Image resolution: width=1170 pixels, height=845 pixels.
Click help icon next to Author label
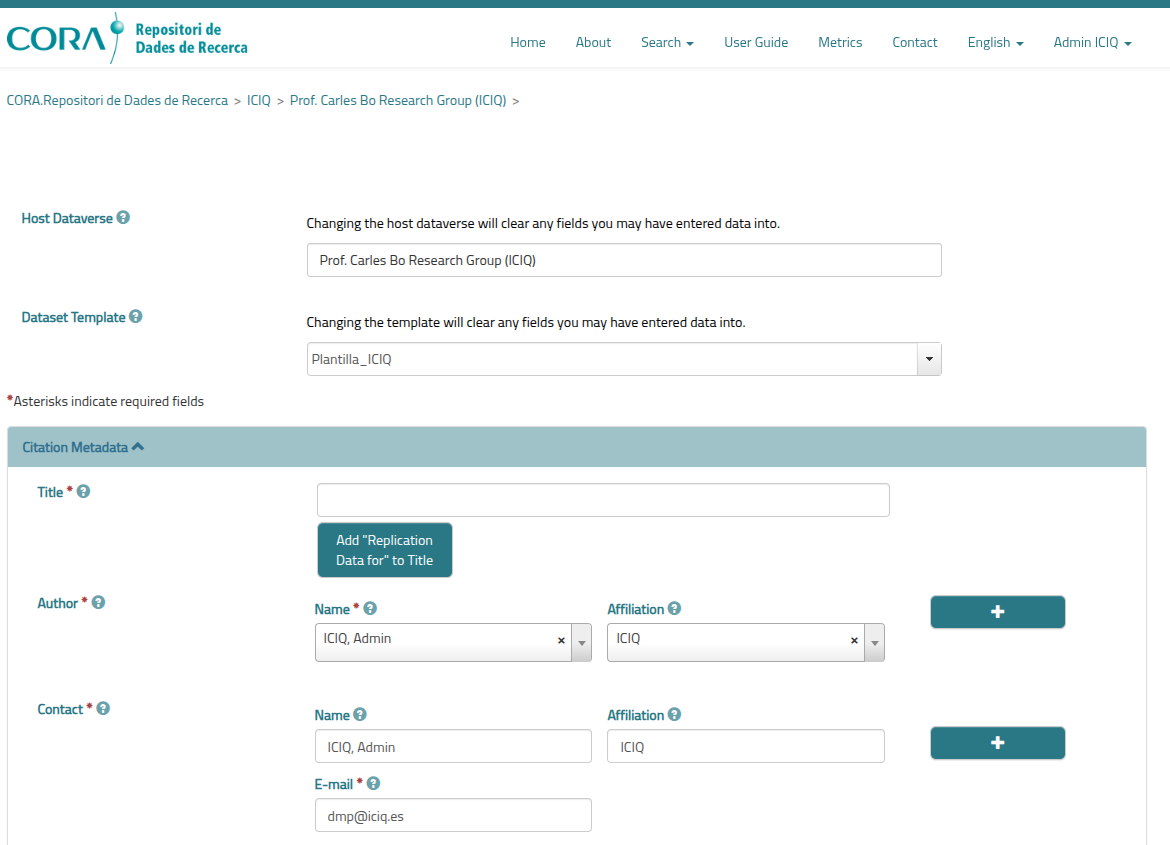(x=99, y=603)
